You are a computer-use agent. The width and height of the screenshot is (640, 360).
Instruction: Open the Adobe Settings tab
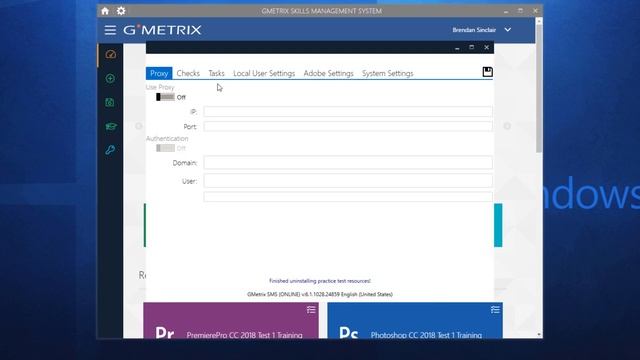click(x=329, y=73)
